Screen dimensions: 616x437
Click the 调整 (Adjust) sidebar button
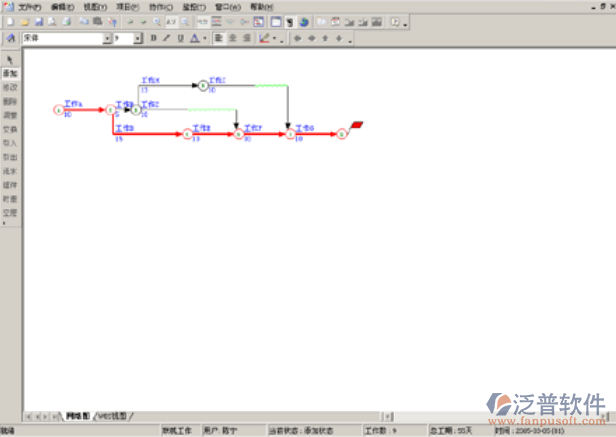click(x=10, y=116)
